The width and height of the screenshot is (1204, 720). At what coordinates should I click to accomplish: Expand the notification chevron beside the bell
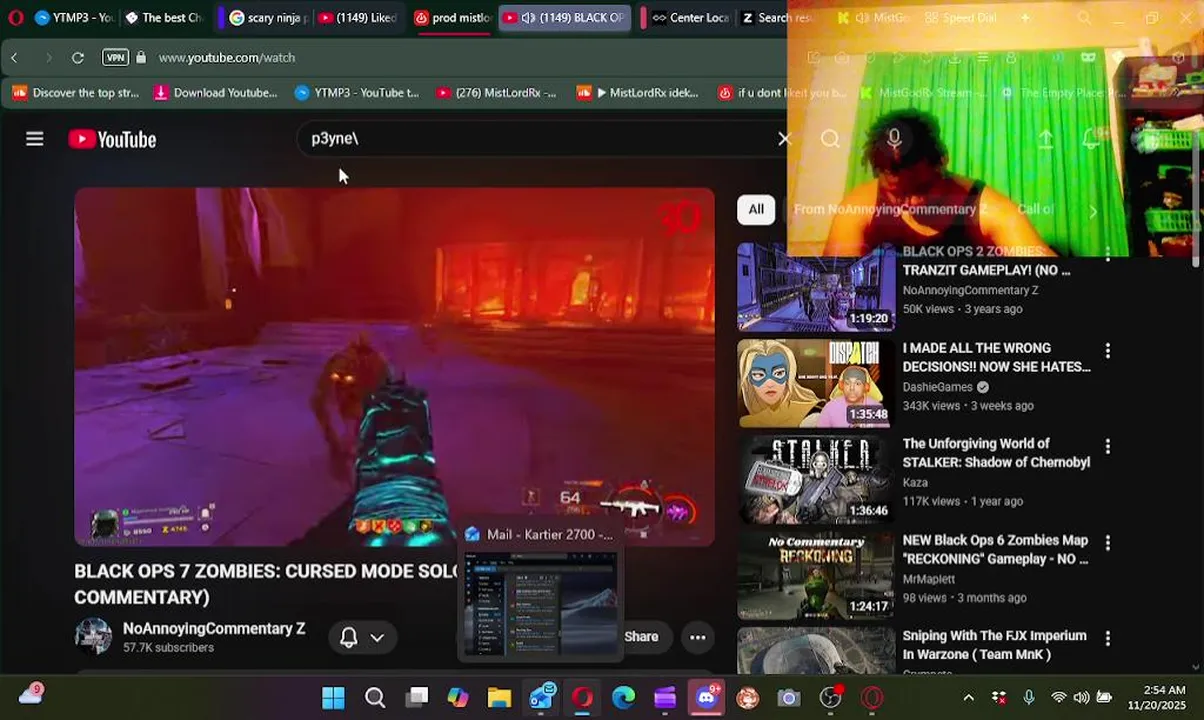(x=377, y=637)
